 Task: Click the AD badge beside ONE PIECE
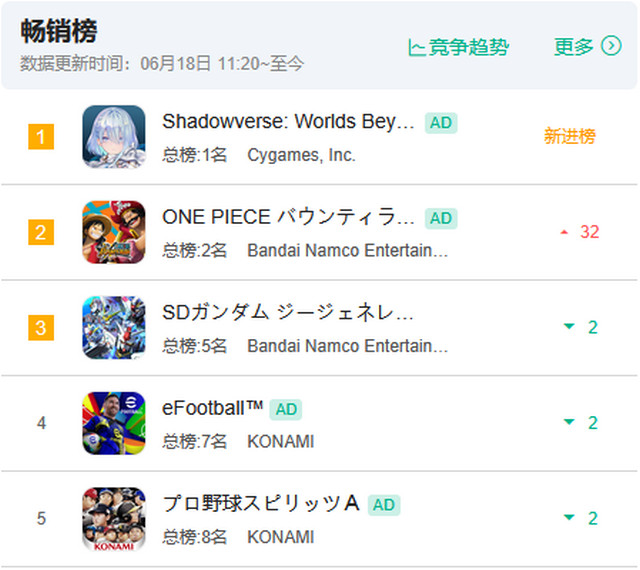click(x=441, y=218)
